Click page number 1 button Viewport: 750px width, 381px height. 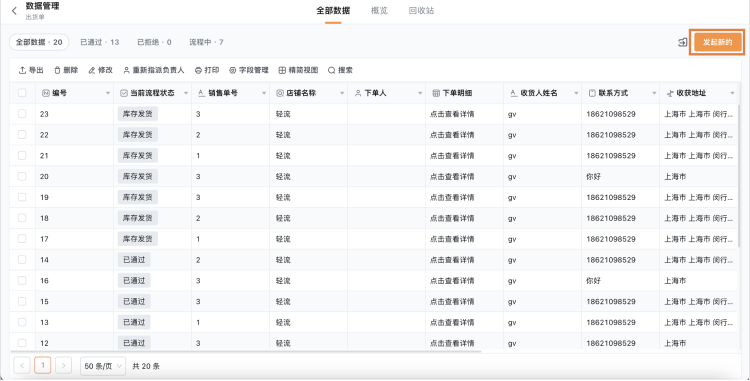(x=43, y=366)
